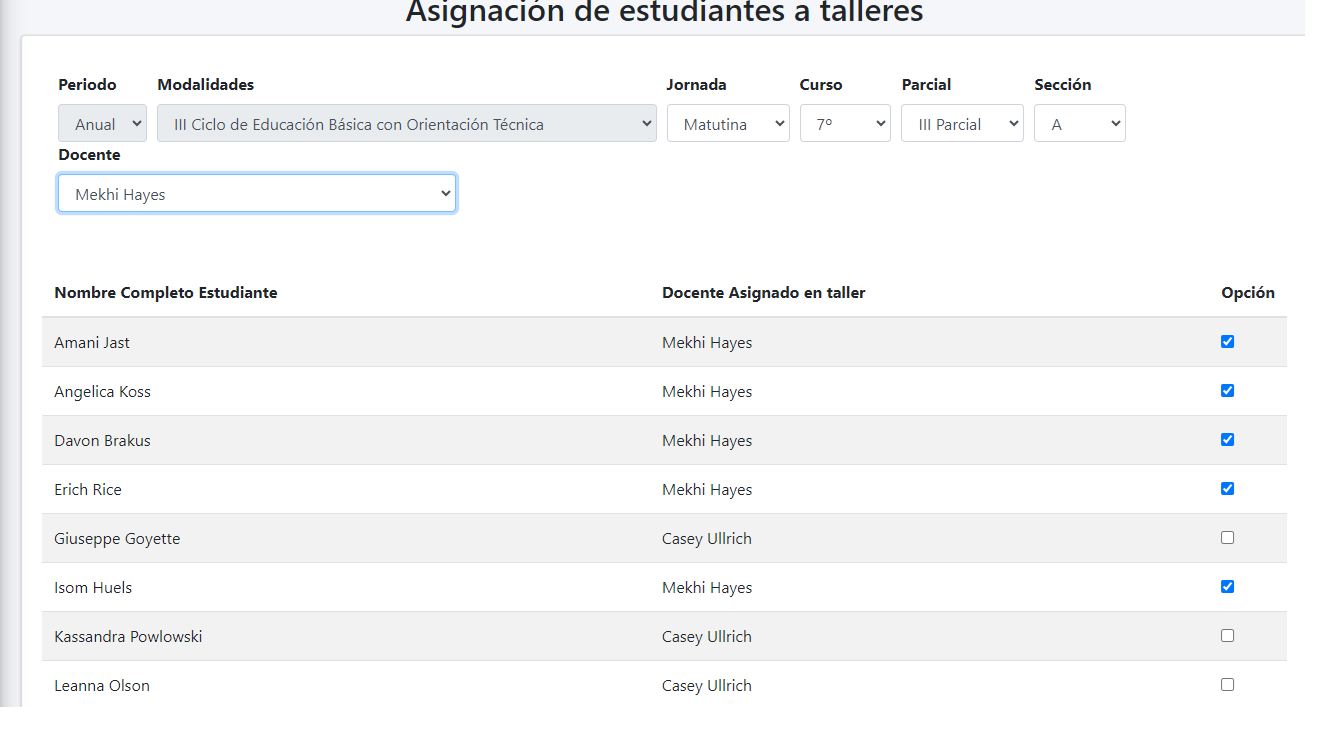Image resolution: width=1334 pixels, height=738 pixels.
Task: Click the Jornada field label
Action: [x=697, y=85]
